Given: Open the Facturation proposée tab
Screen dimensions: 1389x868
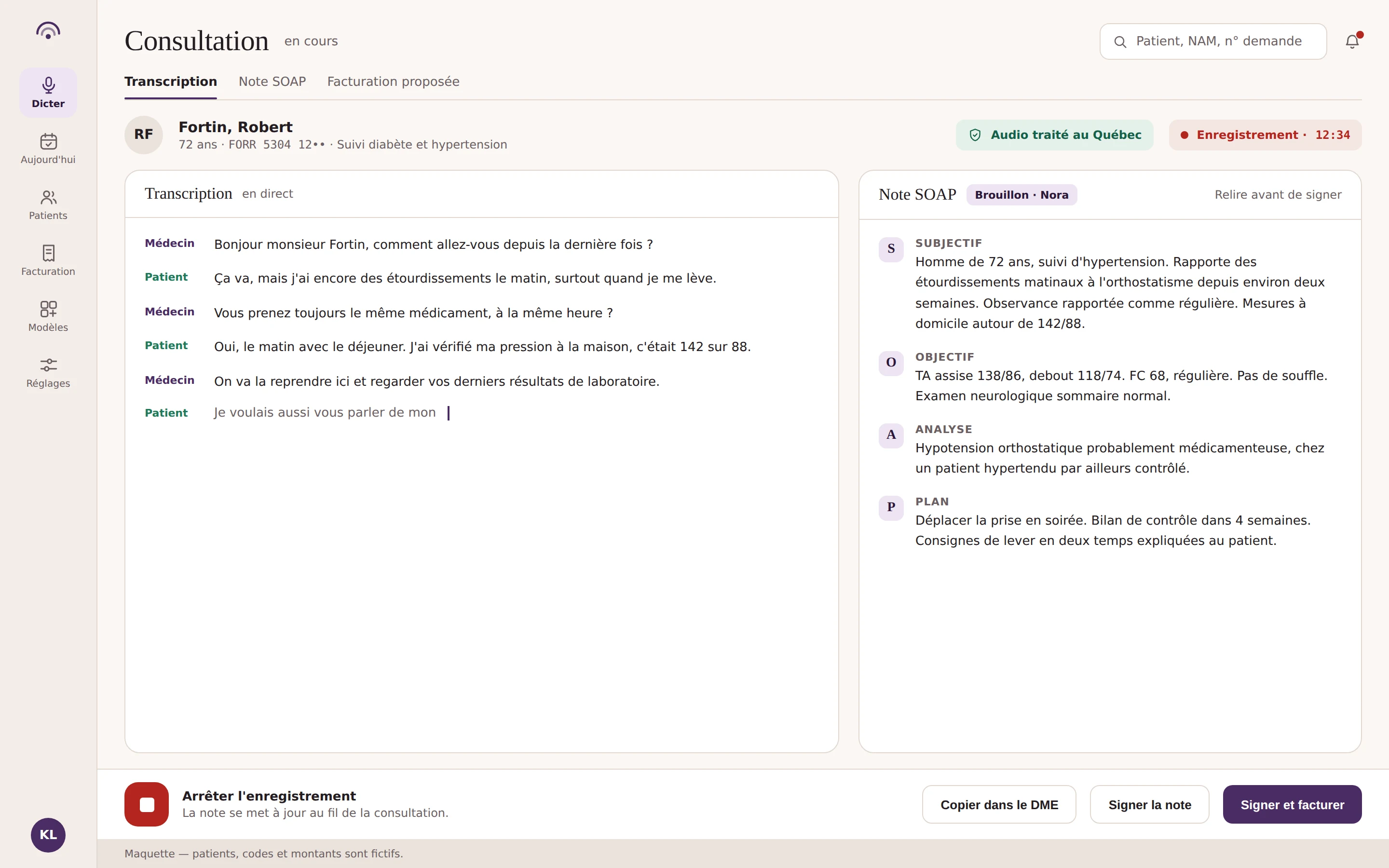Looking at the screenshot, I should tap(393, 81).
